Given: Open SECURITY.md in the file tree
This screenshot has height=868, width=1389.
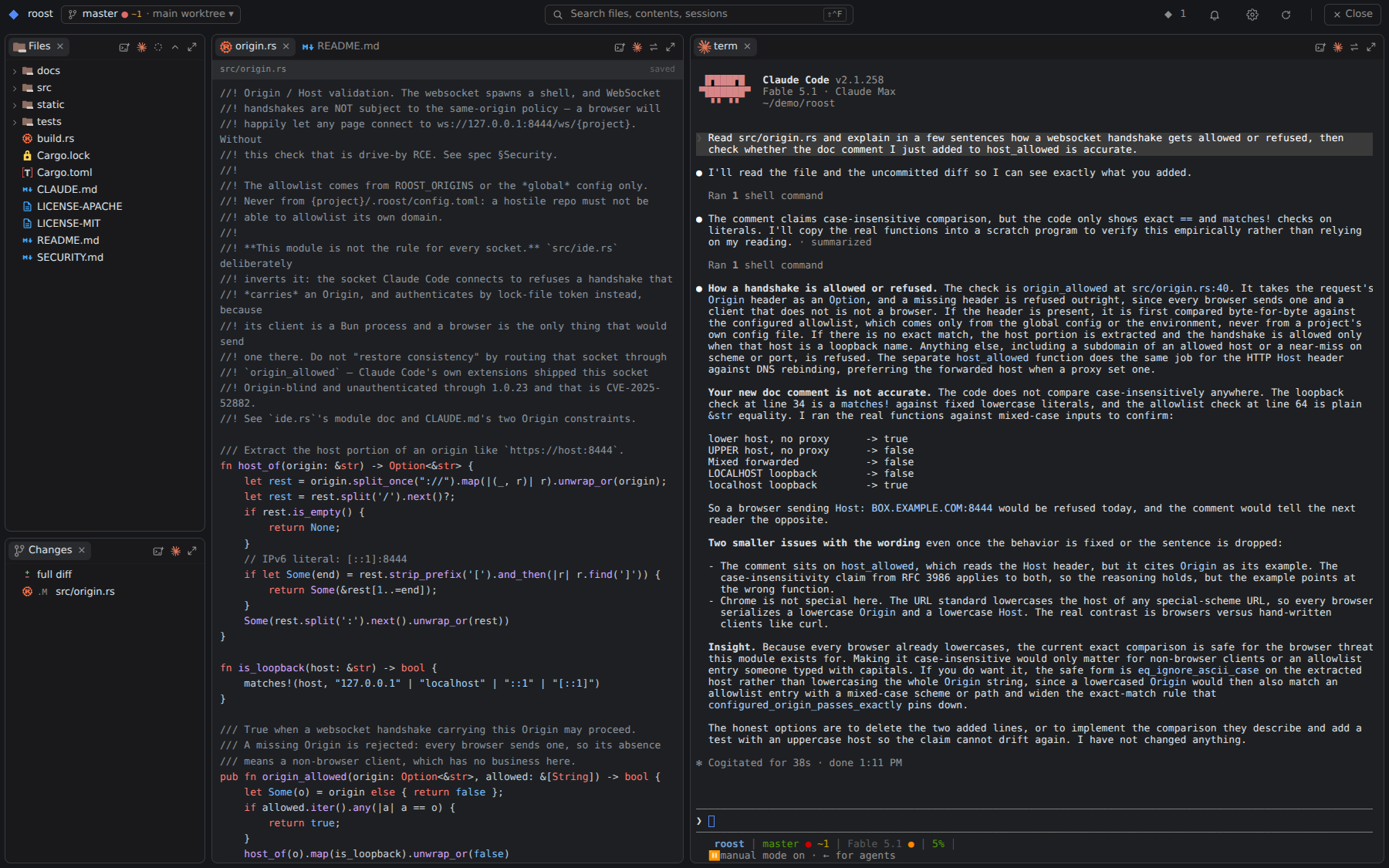Looking at the screenshot, I should pyautogui.click(x=104, y=257).
